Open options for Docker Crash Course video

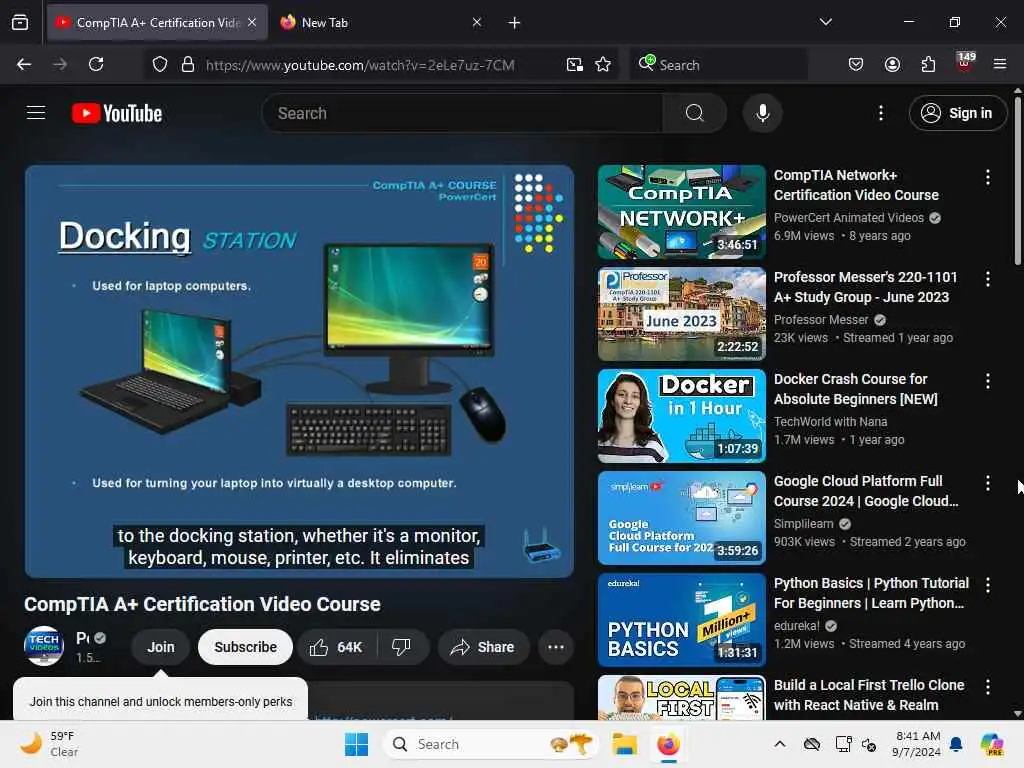pos(987,381)
